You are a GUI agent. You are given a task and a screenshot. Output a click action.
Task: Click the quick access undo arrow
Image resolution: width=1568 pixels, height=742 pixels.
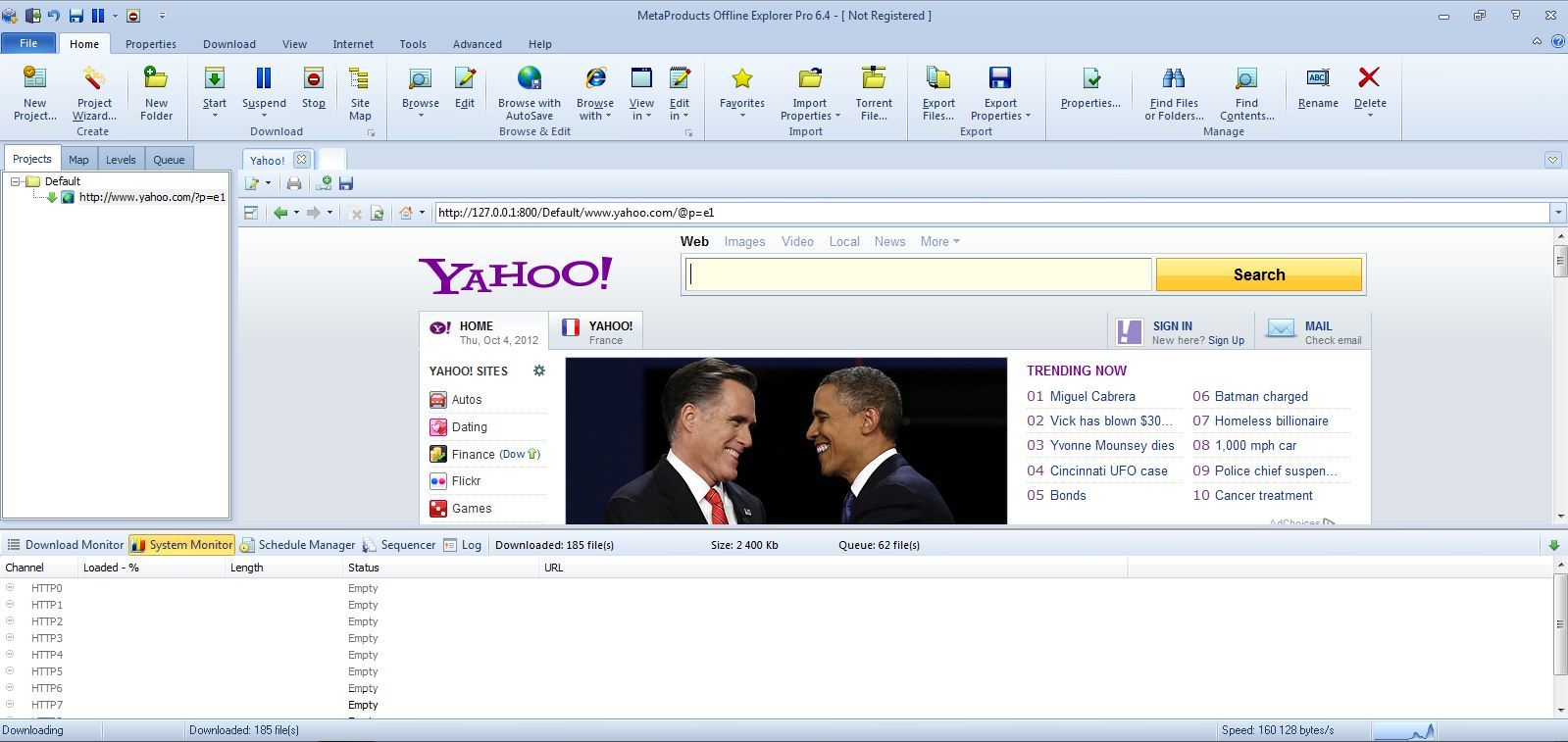pyautogui.click(x=54, y=16)
